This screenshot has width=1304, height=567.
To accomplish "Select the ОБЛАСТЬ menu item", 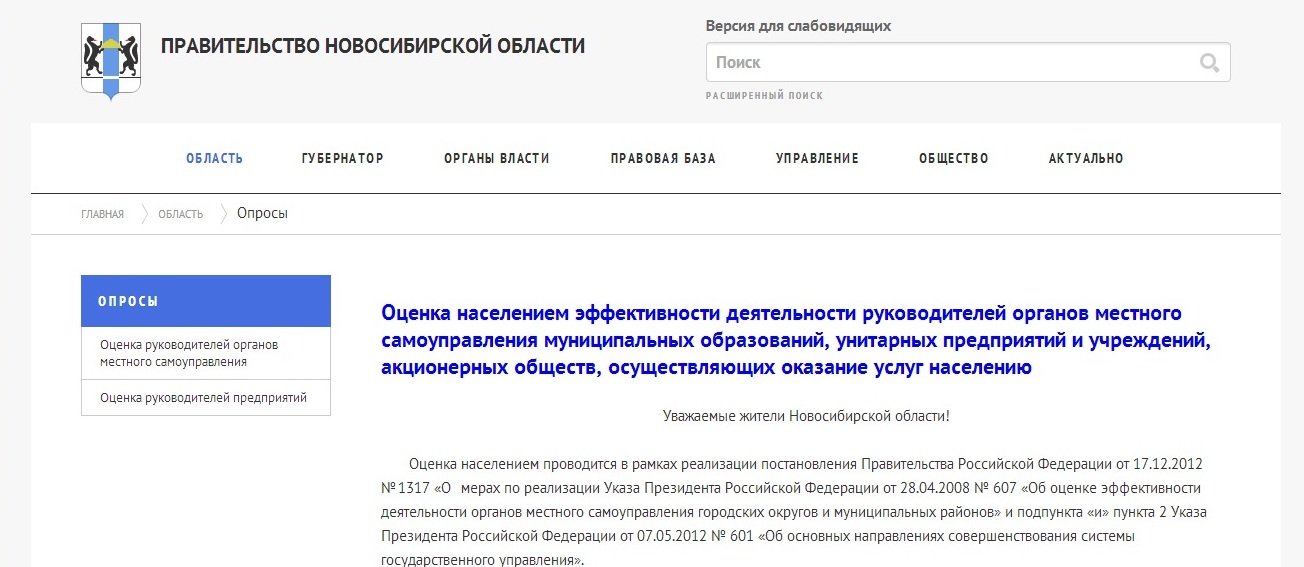I will tap(214, 158).
